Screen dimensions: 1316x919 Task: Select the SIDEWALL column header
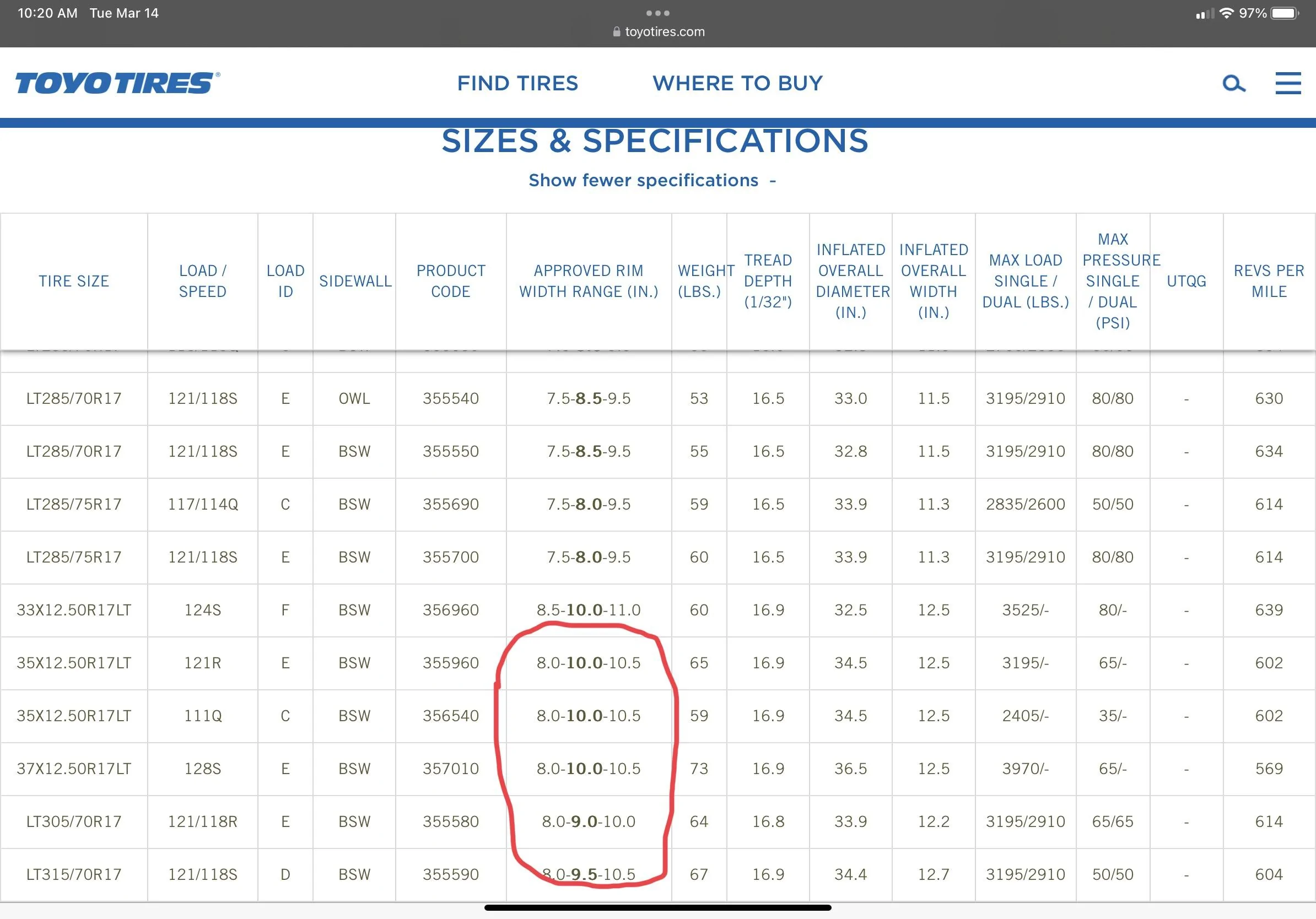tap(355, 282)
